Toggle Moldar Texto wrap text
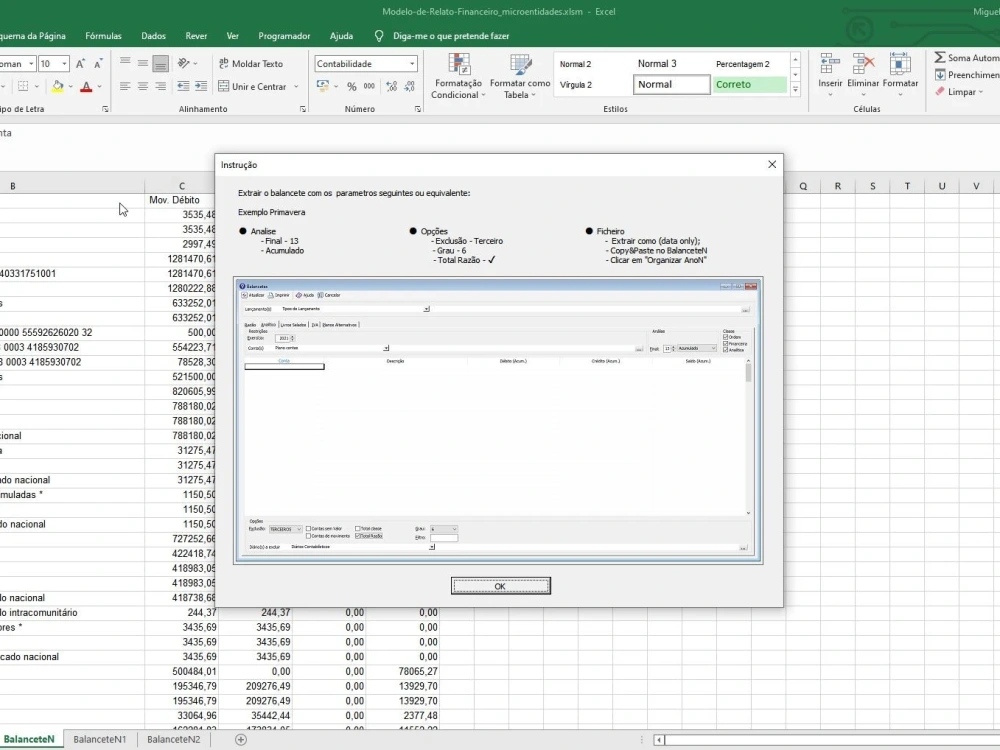The image size is (1000, 750). tap(251, 64)
